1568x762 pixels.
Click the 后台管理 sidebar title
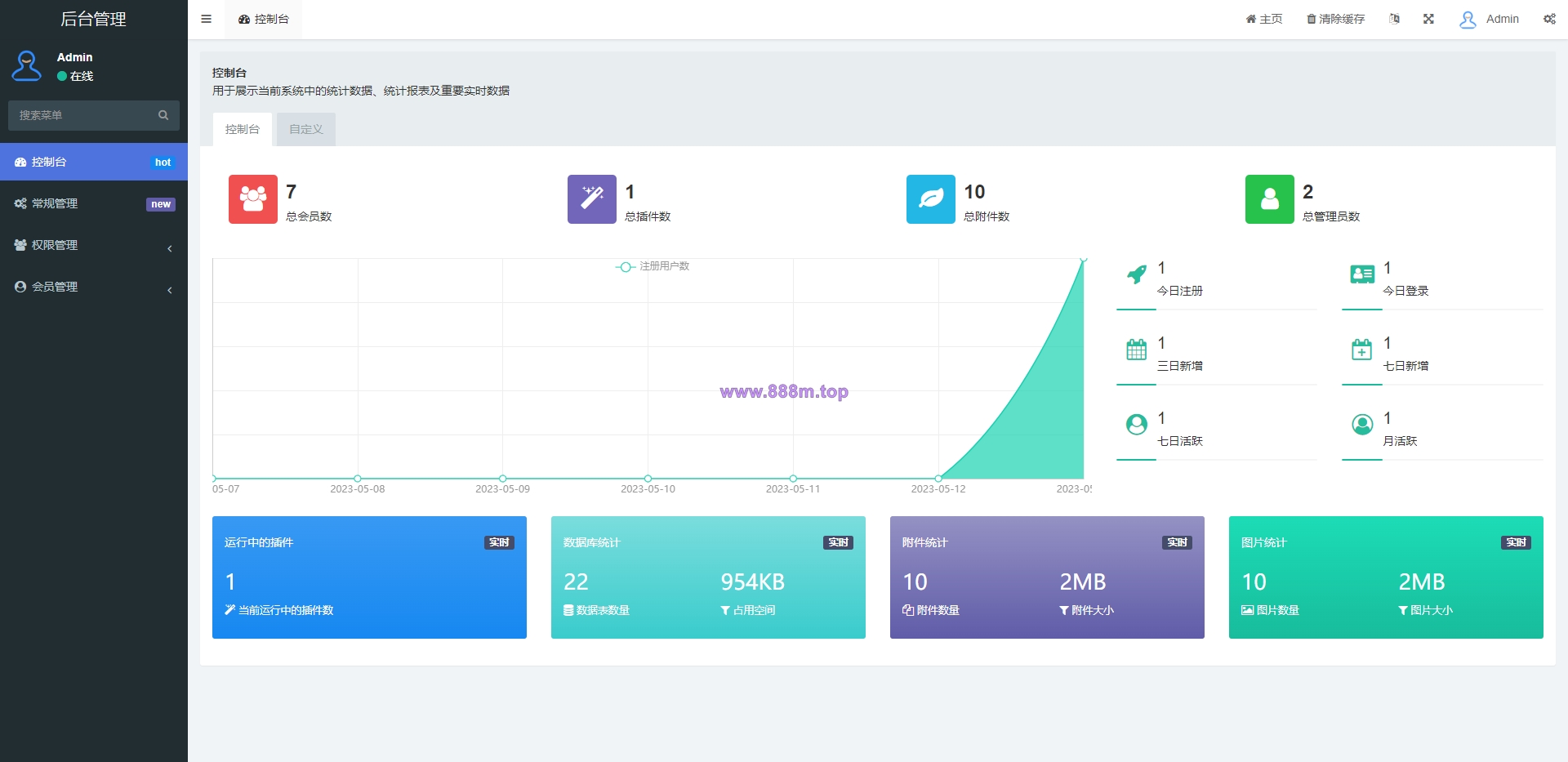pos(93,19)
